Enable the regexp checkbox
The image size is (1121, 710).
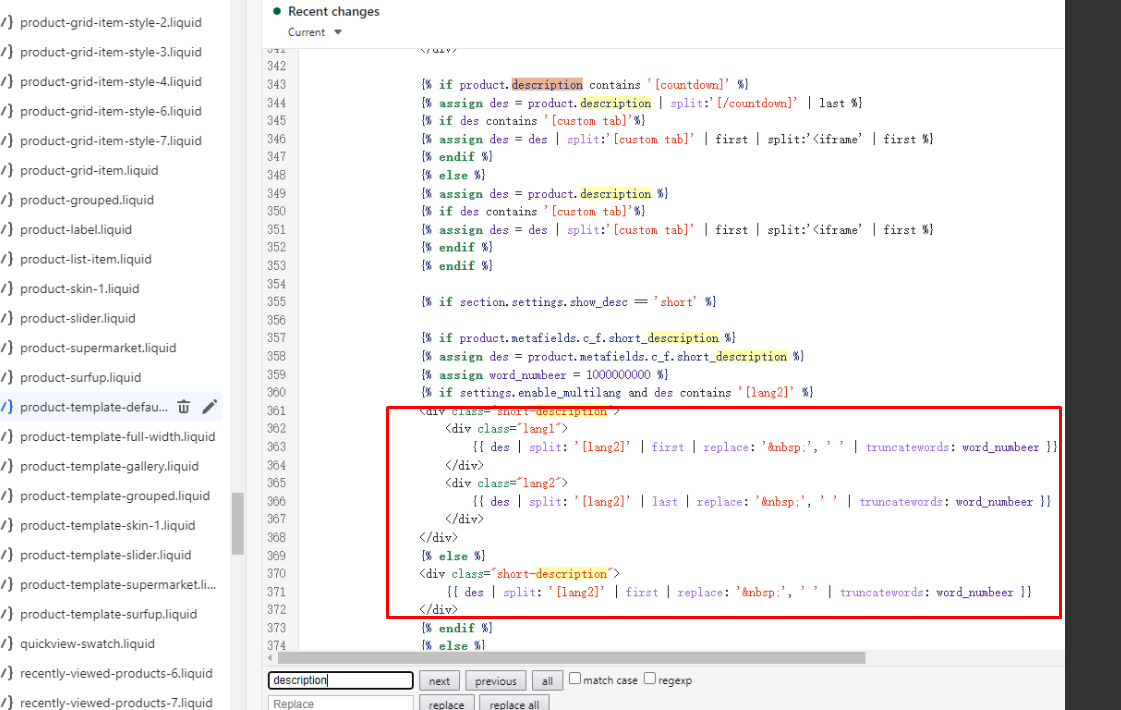pos(650,679)
